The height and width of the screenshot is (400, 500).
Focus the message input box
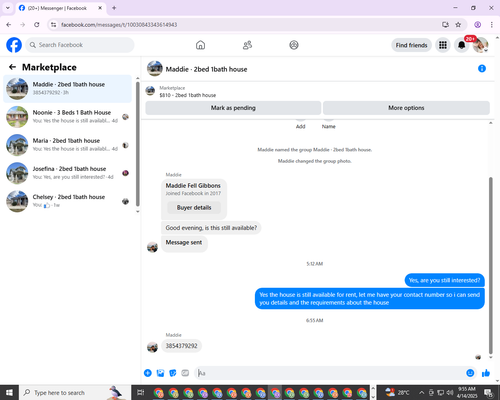click(330, 373)
